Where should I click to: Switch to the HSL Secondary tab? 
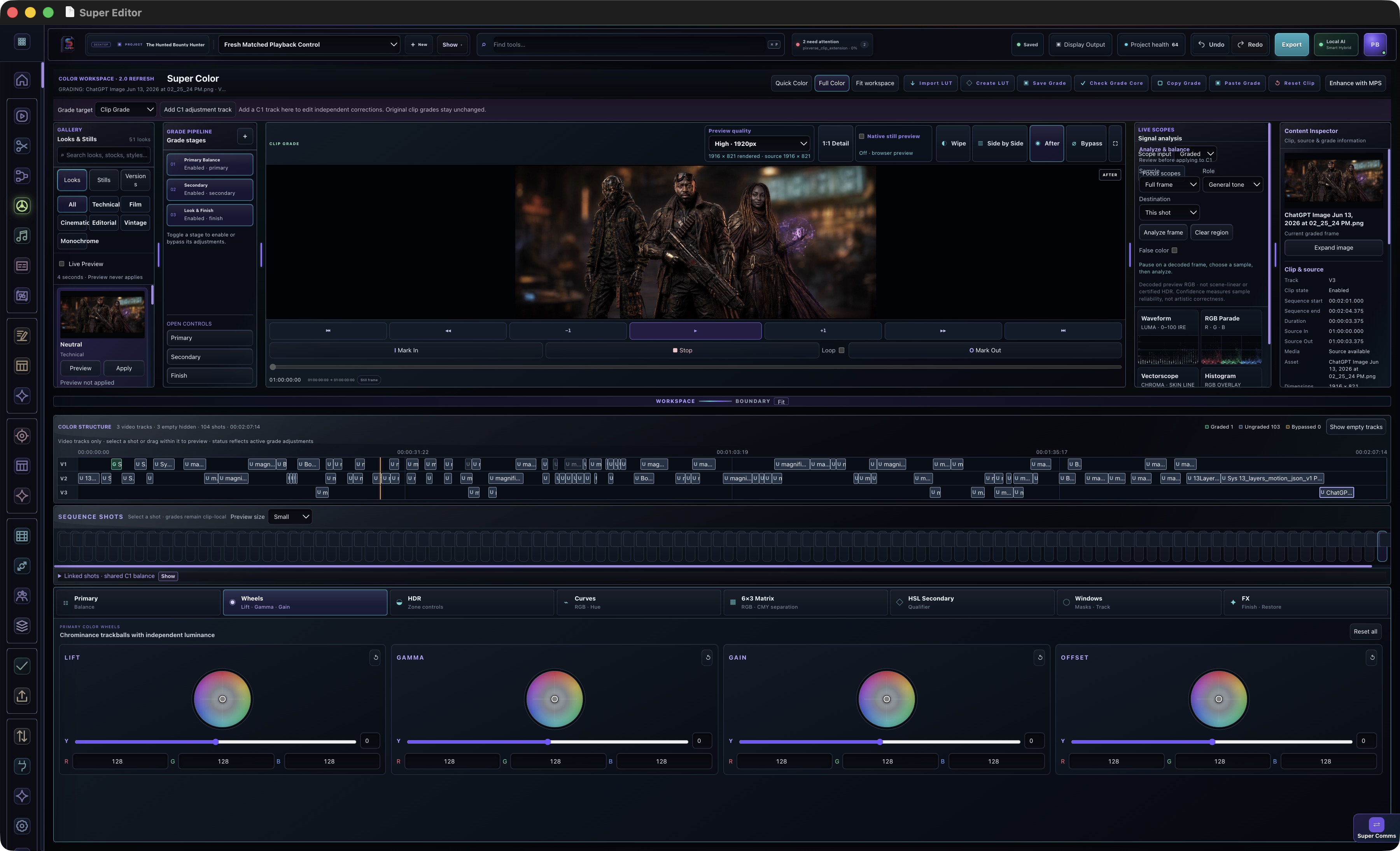[972, 602]
